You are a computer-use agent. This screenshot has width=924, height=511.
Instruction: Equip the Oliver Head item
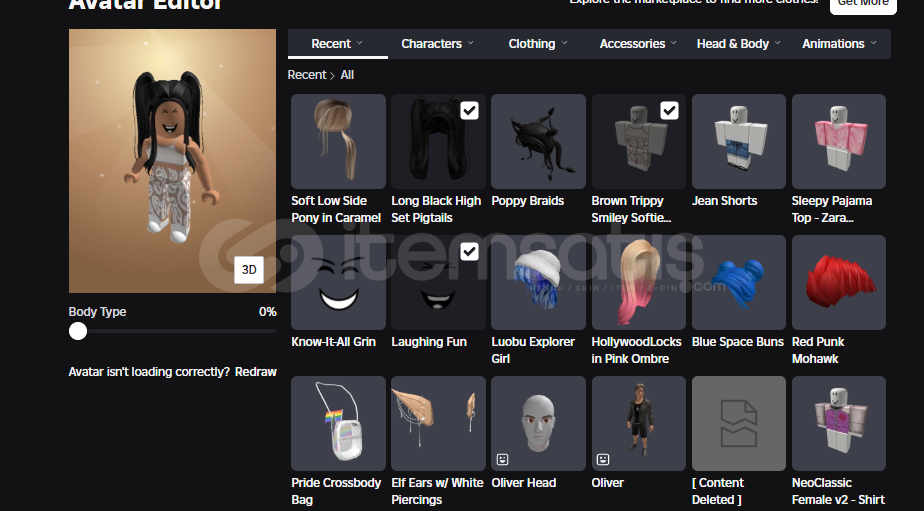tap(539, 423)
